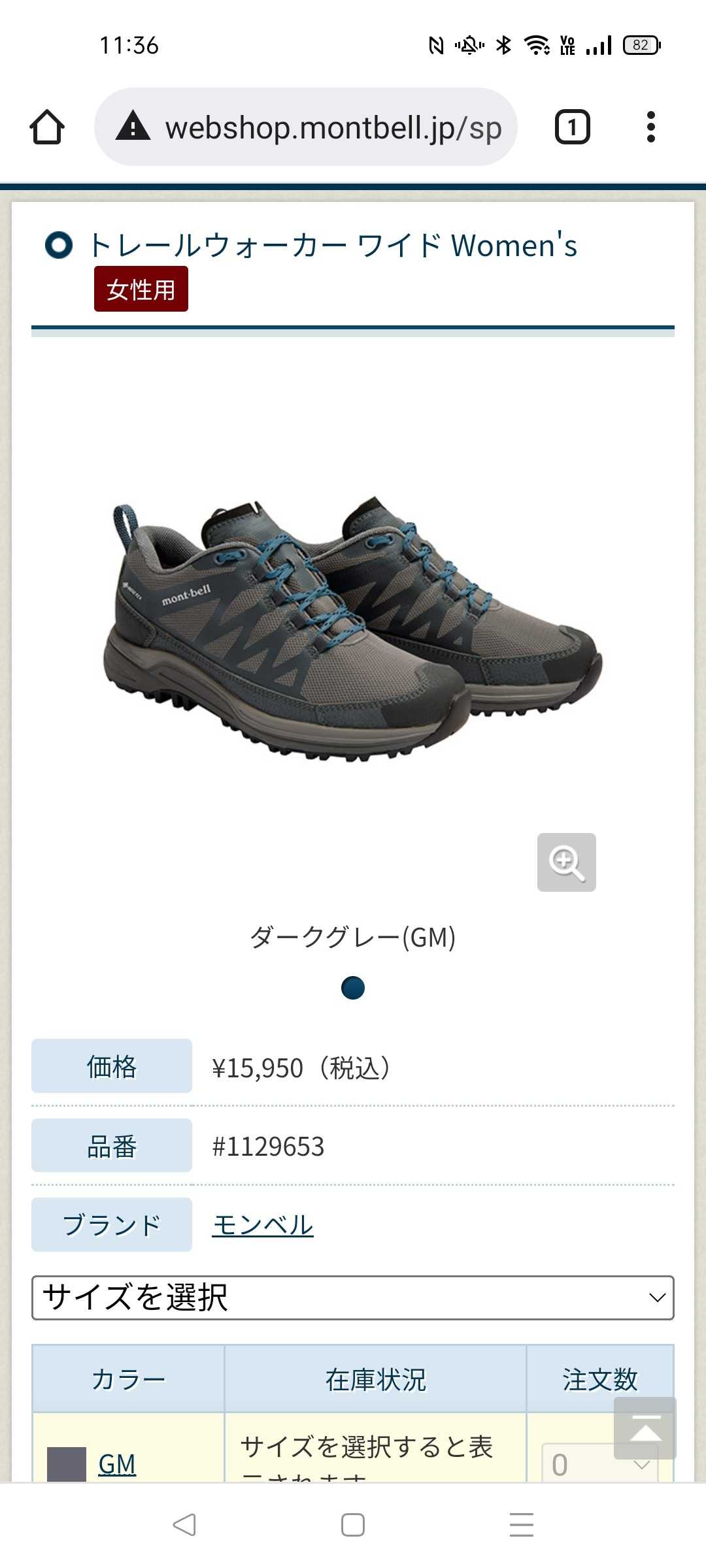This screenshot has height=1568, width=706.
Task: Tap the shoe product image
Action: point(353,629)
